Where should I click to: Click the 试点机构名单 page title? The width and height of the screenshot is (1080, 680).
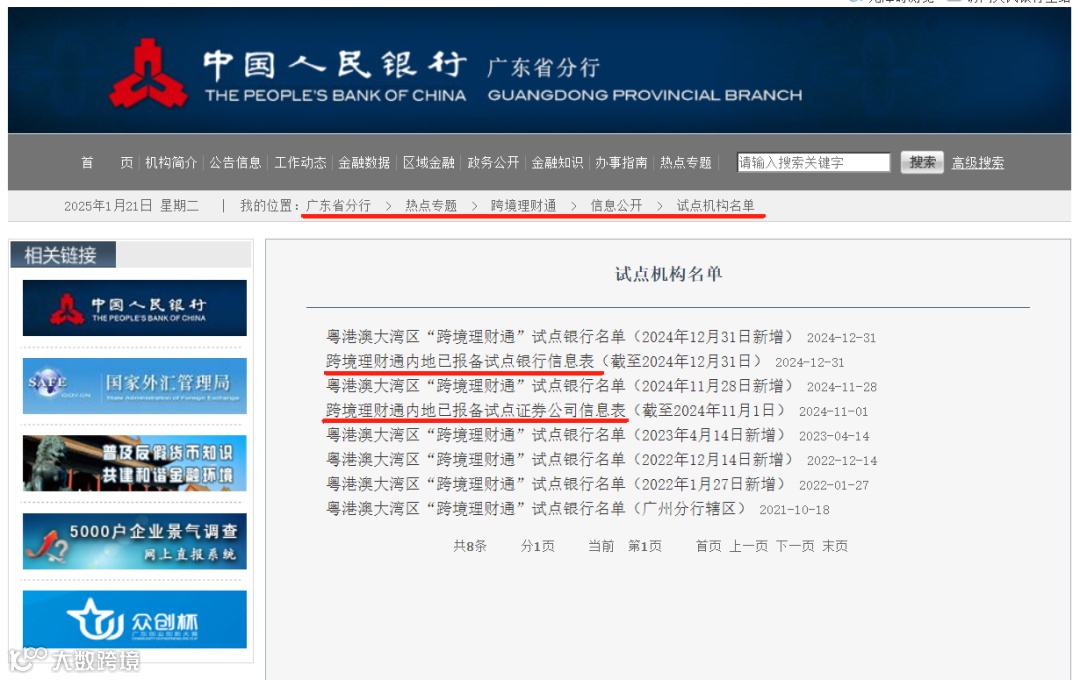click(x=668, y=274)
